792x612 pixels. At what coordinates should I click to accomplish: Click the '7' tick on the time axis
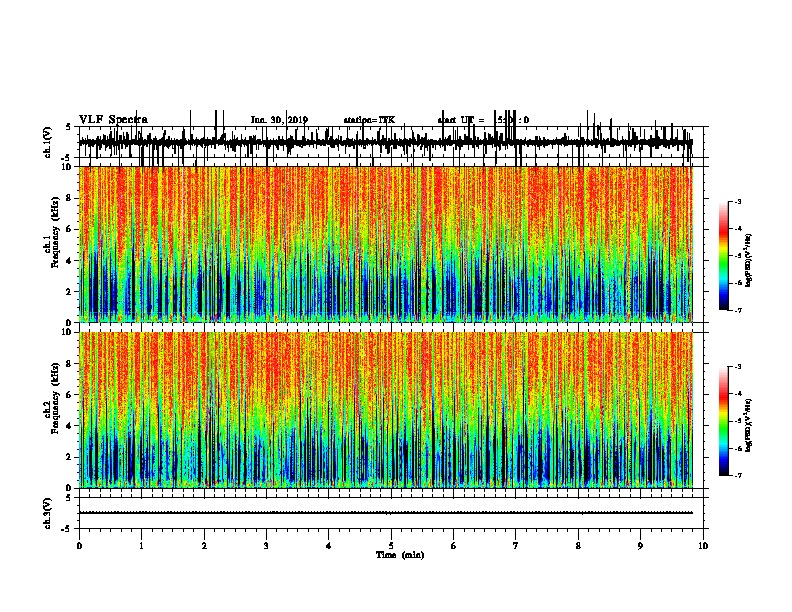[x=516, y=546]
